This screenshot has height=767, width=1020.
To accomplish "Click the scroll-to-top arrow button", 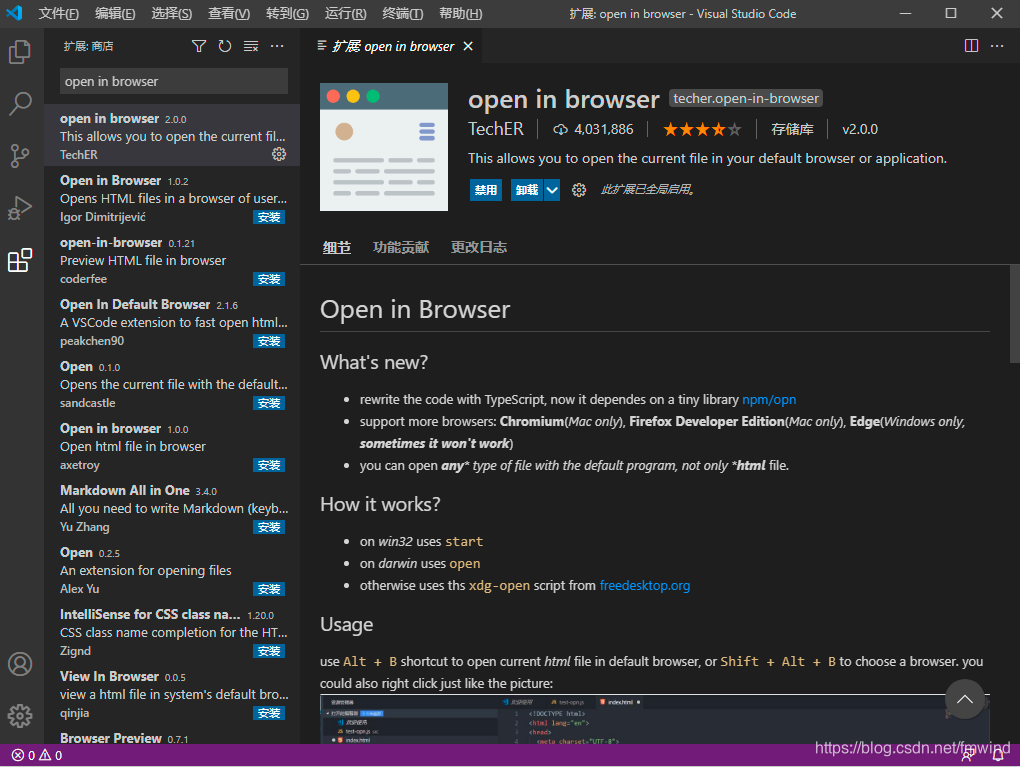I will 965,699.
